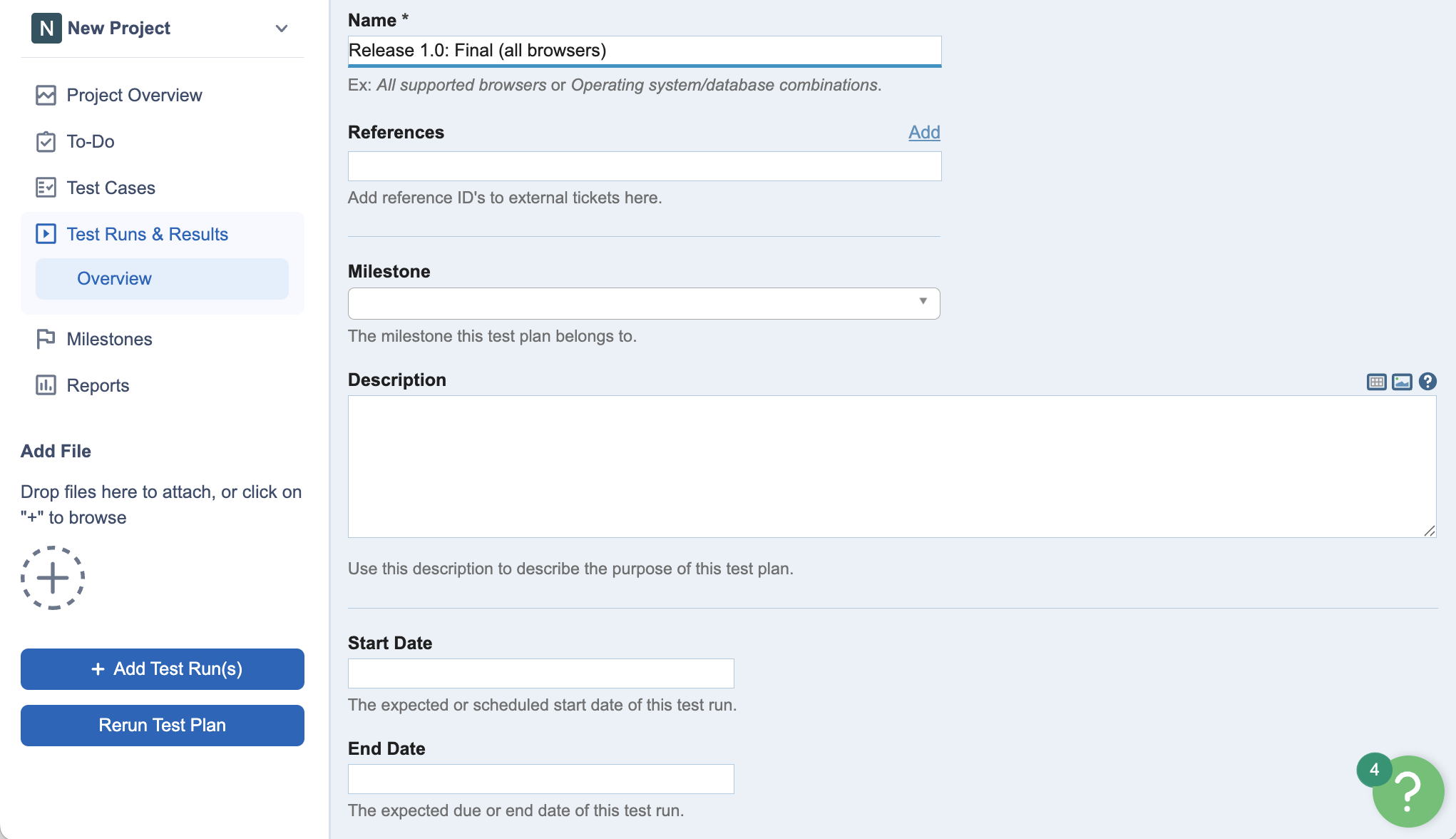Image resolution: width=1456 pixels, height=839 pixels.
Task: Click the Milestones flag icon
Action: pos(46,339)
